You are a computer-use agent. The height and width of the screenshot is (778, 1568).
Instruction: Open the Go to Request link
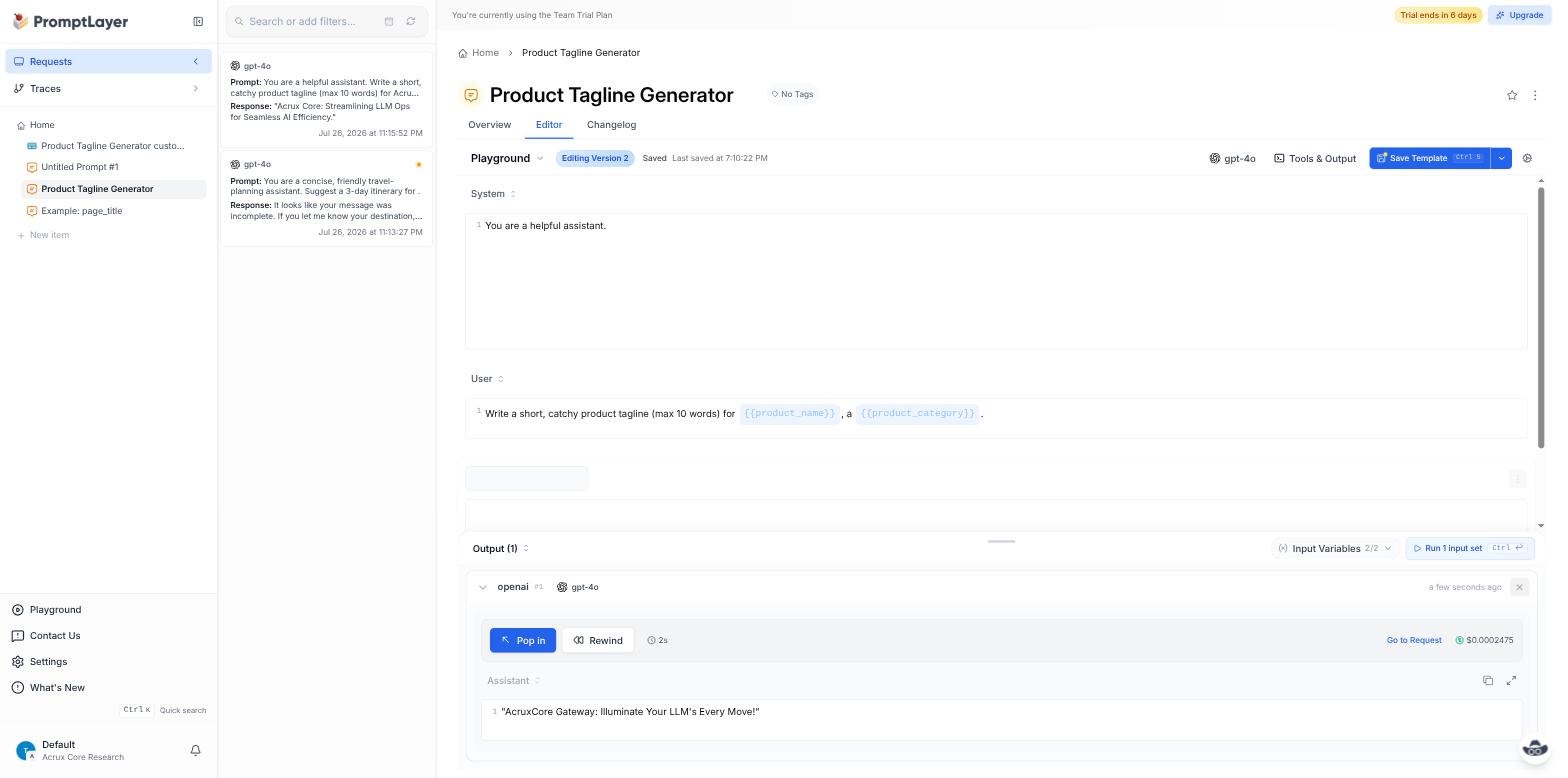point(1413,640)
